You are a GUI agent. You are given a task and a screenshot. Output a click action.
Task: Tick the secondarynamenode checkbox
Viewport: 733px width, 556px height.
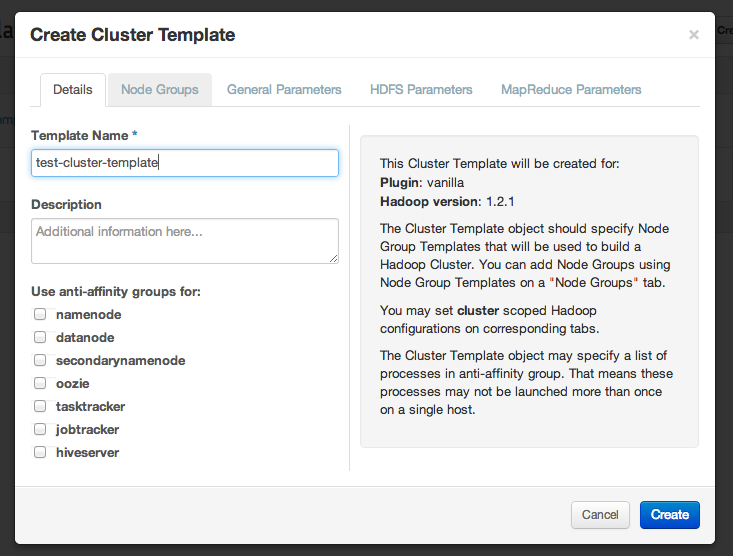click(x=40, y=360)
